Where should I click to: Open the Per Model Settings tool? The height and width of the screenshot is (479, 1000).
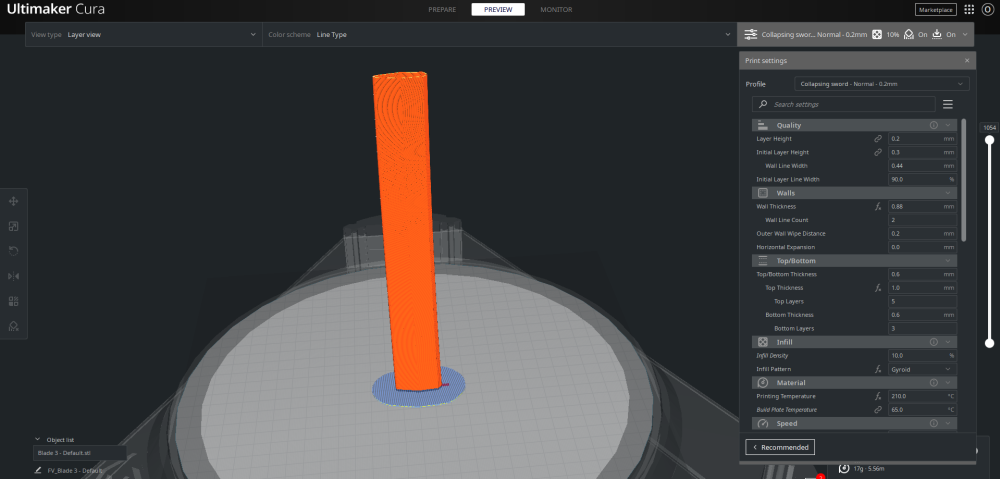13,301
